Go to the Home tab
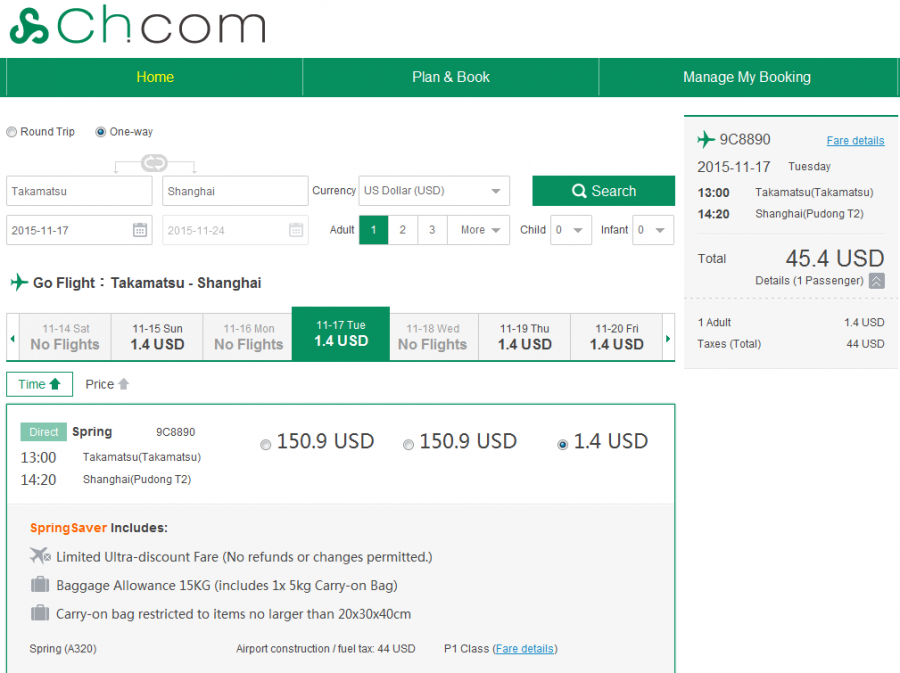The image size is (900, 673). tap(155, 77)
